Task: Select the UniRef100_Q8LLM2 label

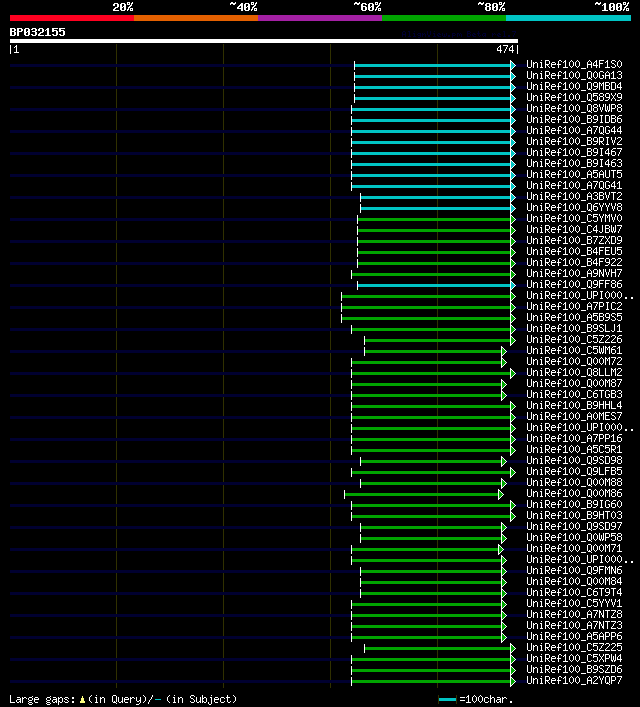Action: 574,372
